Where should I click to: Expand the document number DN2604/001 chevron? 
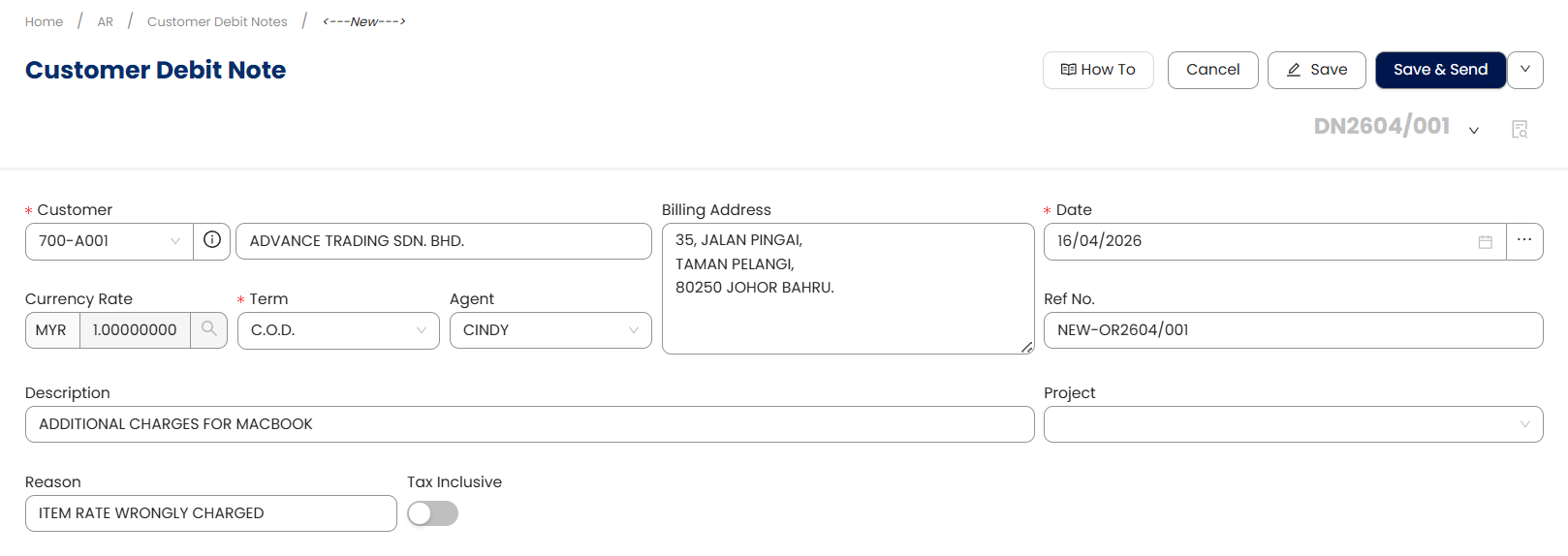(1474, 131)
